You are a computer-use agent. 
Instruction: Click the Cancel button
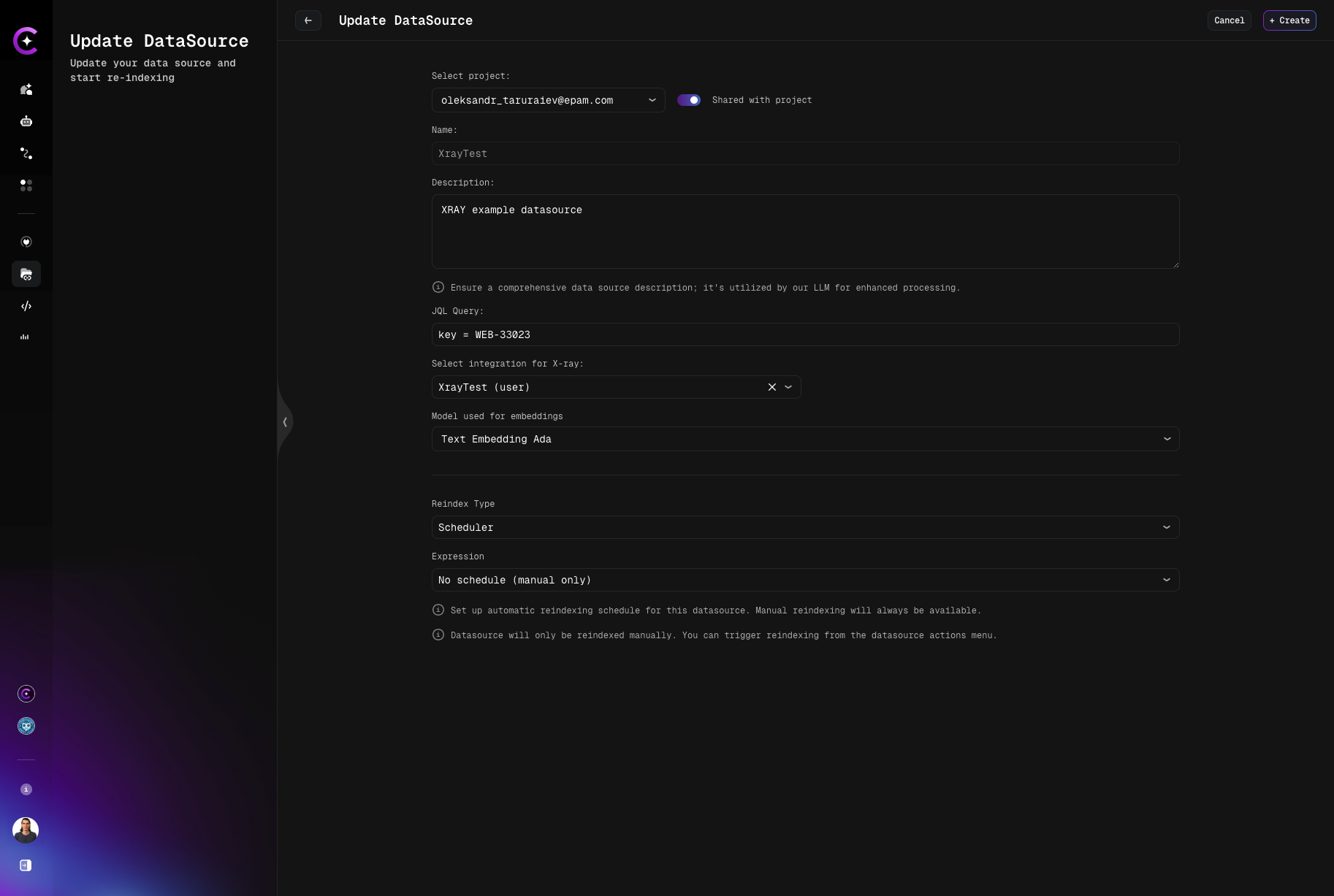[1229, 20]
